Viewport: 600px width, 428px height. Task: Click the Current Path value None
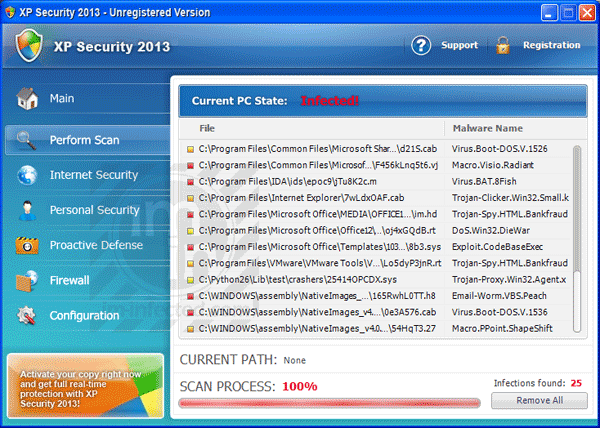294,360
